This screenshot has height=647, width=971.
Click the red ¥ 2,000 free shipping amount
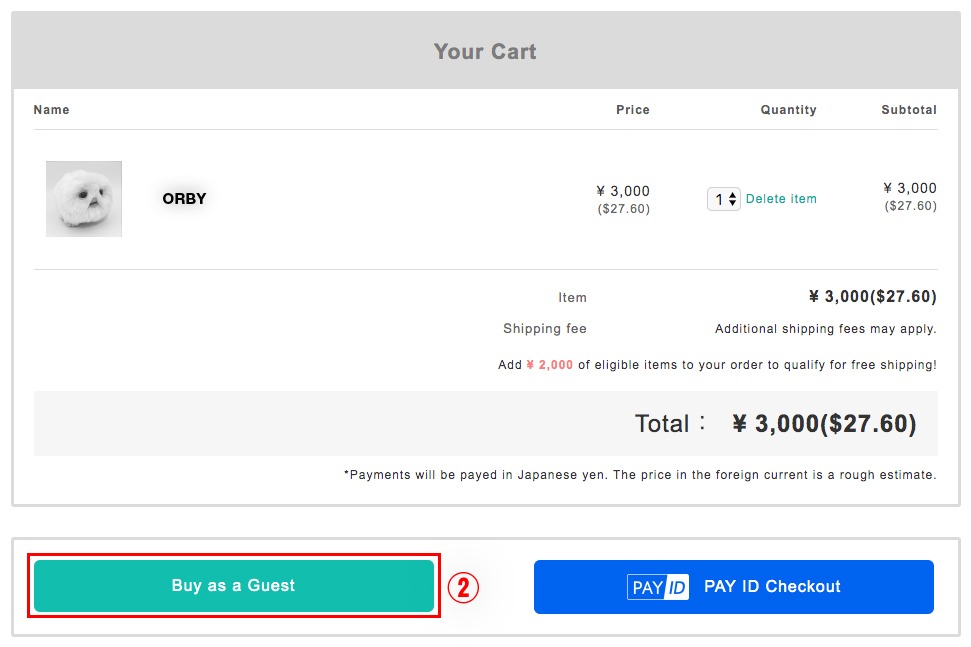point(549,365)
